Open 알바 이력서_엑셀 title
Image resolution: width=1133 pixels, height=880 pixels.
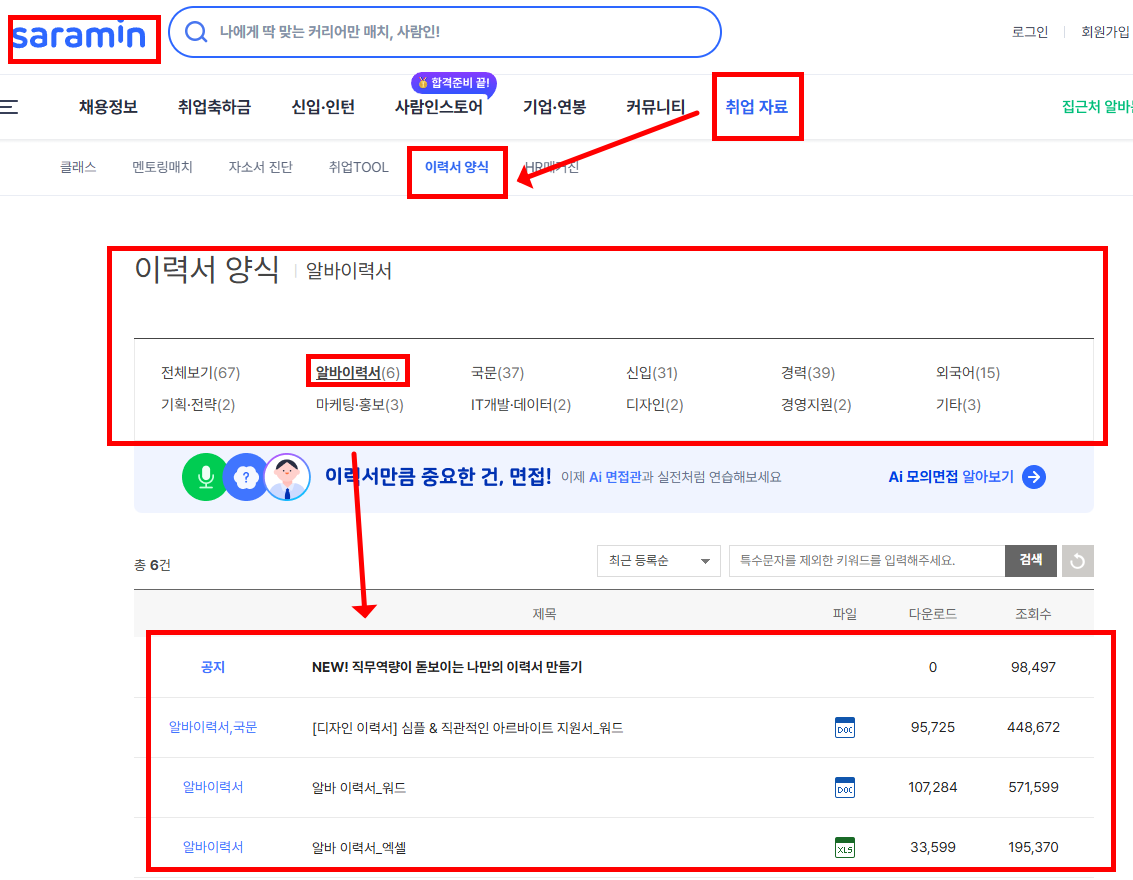(x=358, y=847)
